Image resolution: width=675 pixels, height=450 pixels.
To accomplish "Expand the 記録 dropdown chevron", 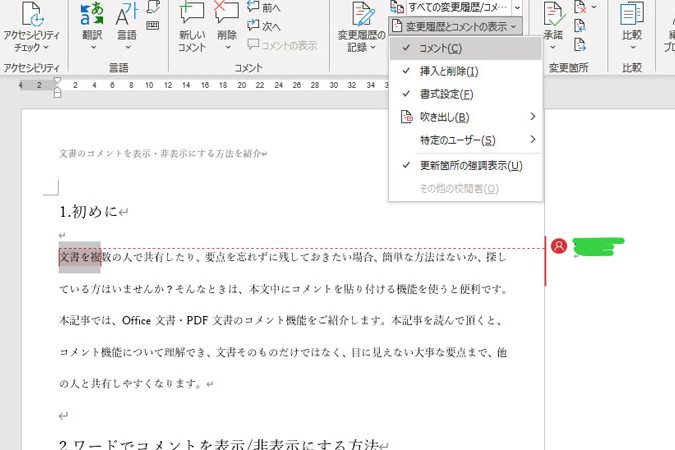I will pos(373,47).
